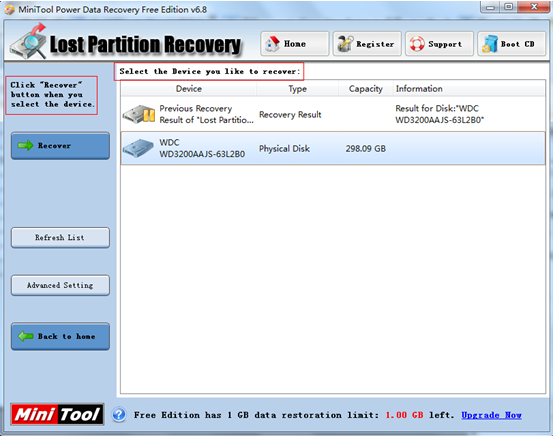Click Refresh List button
The height and width of the screenshot is (436, 553).
point(60,237)
